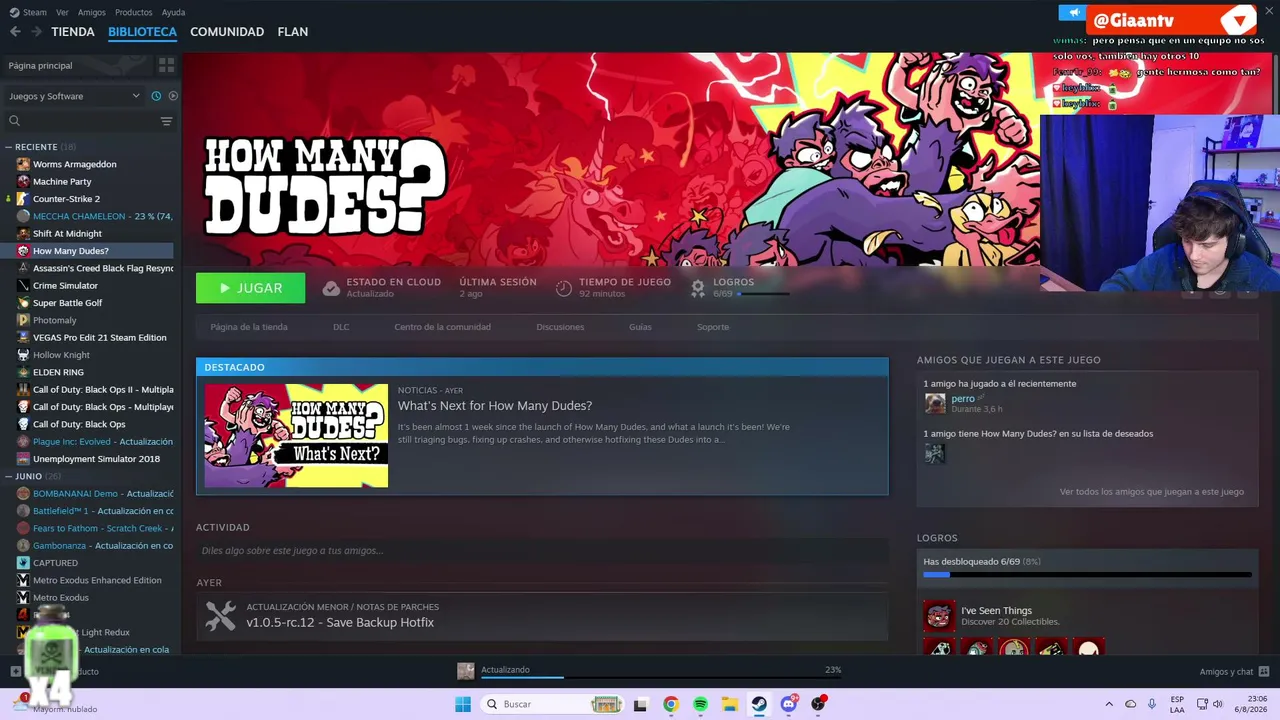Click the ELDEN RING game icon
Image resolution: width=1280 pixels, height=720 pixels.
pyautogui.click(x=23, y=372)
